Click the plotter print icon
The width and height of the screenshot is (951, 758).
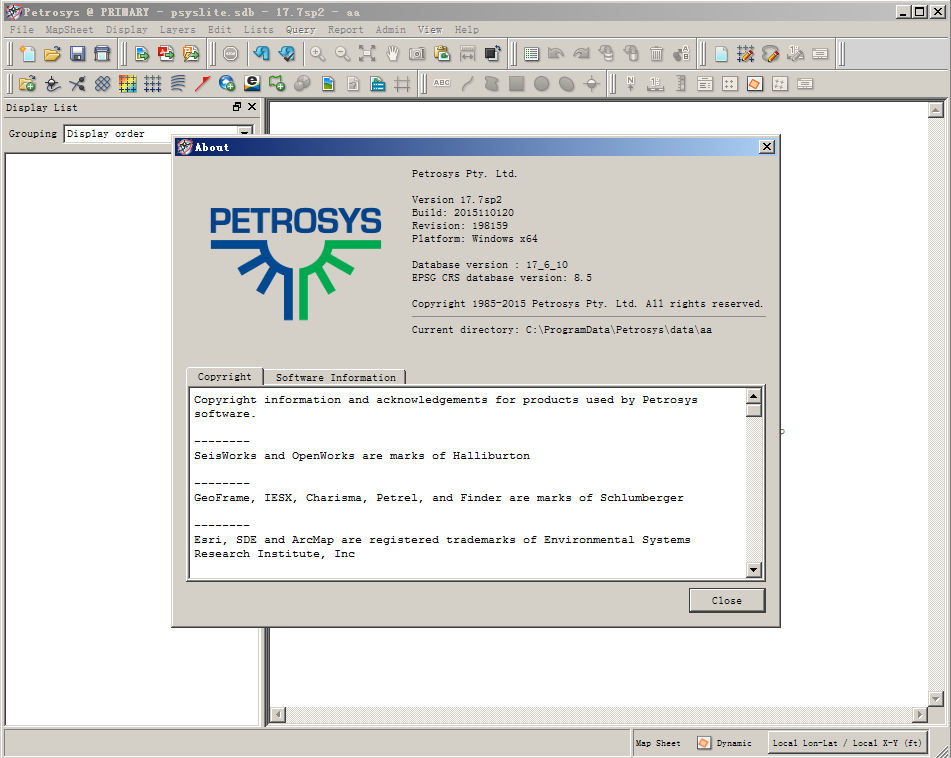pyautogui.click(x=102, y=54)
